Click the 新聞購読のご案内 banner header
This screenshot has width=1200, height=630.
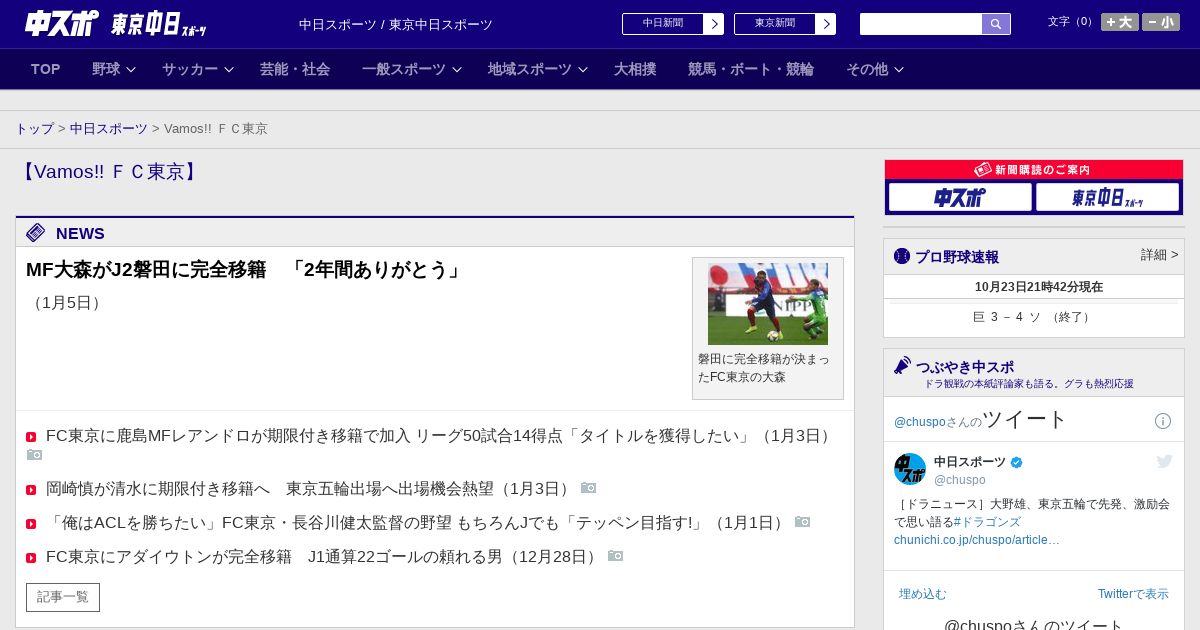[x=1034, y=170]
